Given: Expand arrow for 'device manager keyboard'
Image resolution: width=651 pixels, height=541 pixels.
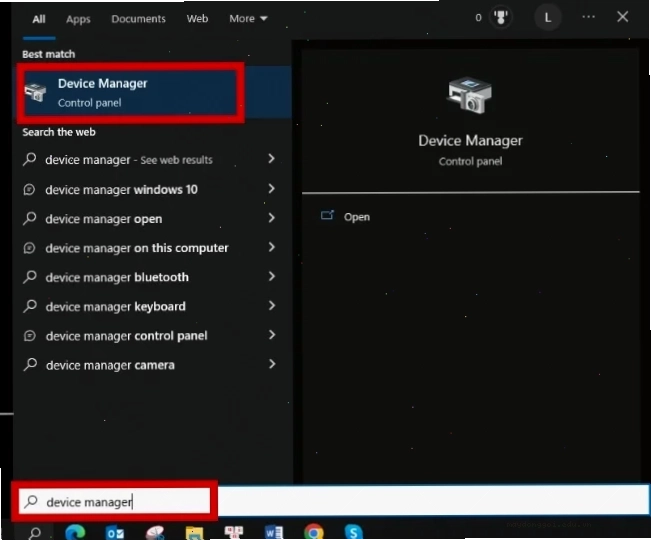Looking at the screenshot, I should pos(272,306).
